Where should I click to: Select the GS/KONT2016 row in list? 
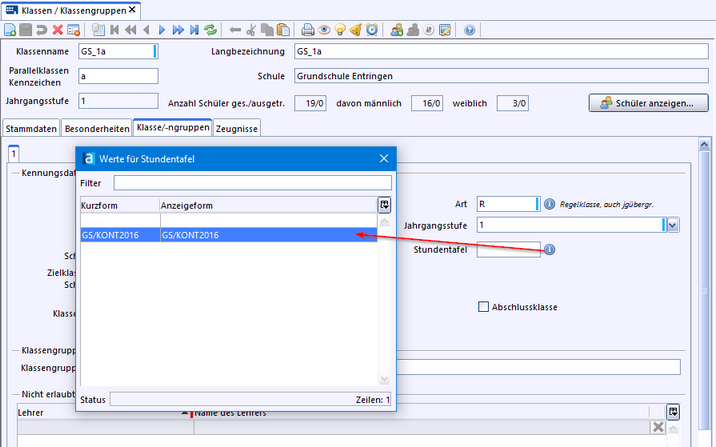(x=228, y=236)
